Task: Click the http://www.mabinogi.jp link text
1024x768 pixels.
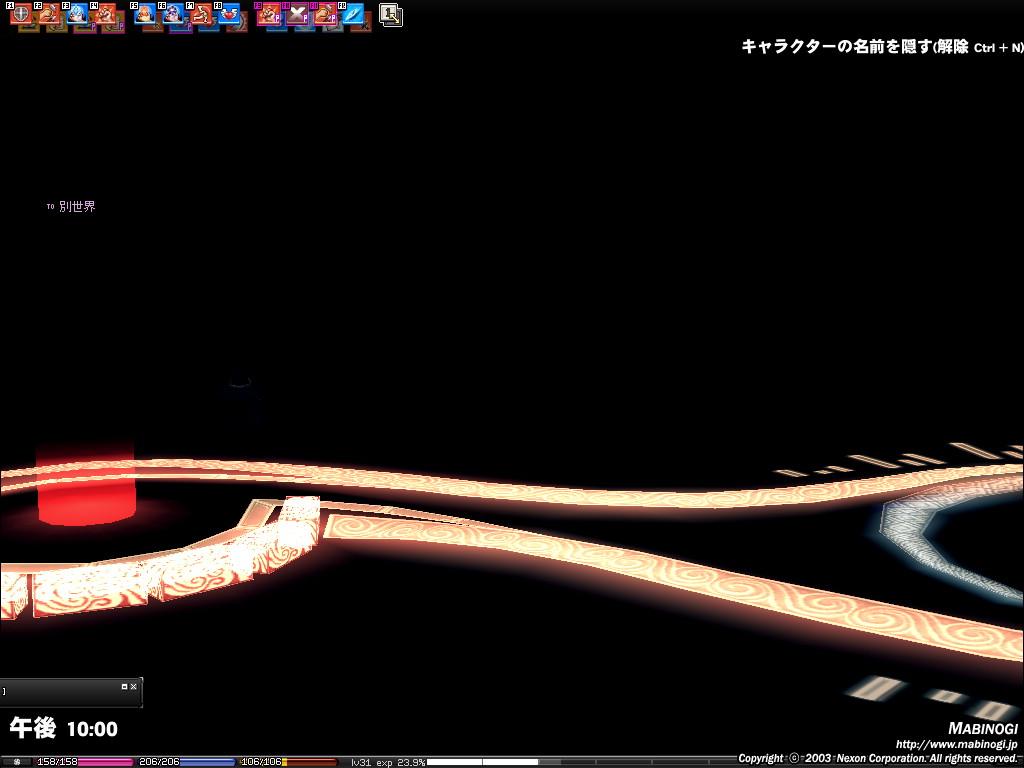Action: tap(956, 744)
